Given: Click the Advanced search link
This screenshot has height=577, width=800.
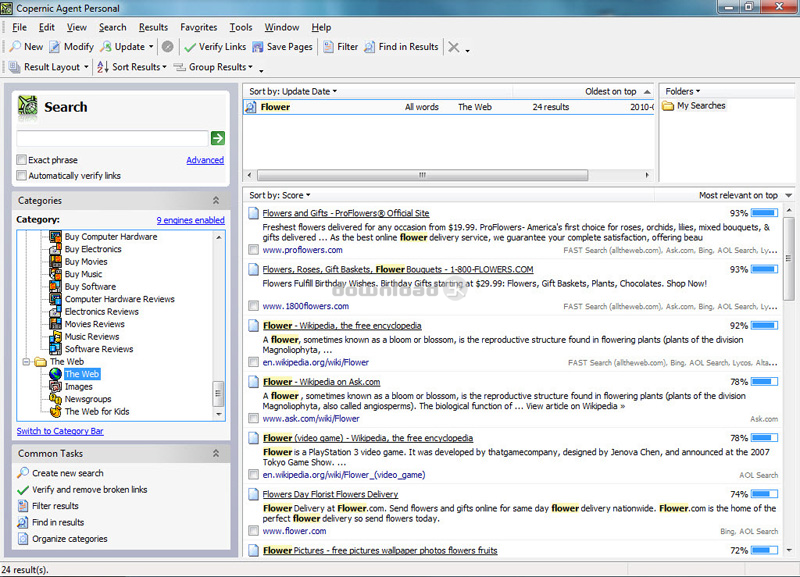Looking at the screenshot, I should [205, 160].
